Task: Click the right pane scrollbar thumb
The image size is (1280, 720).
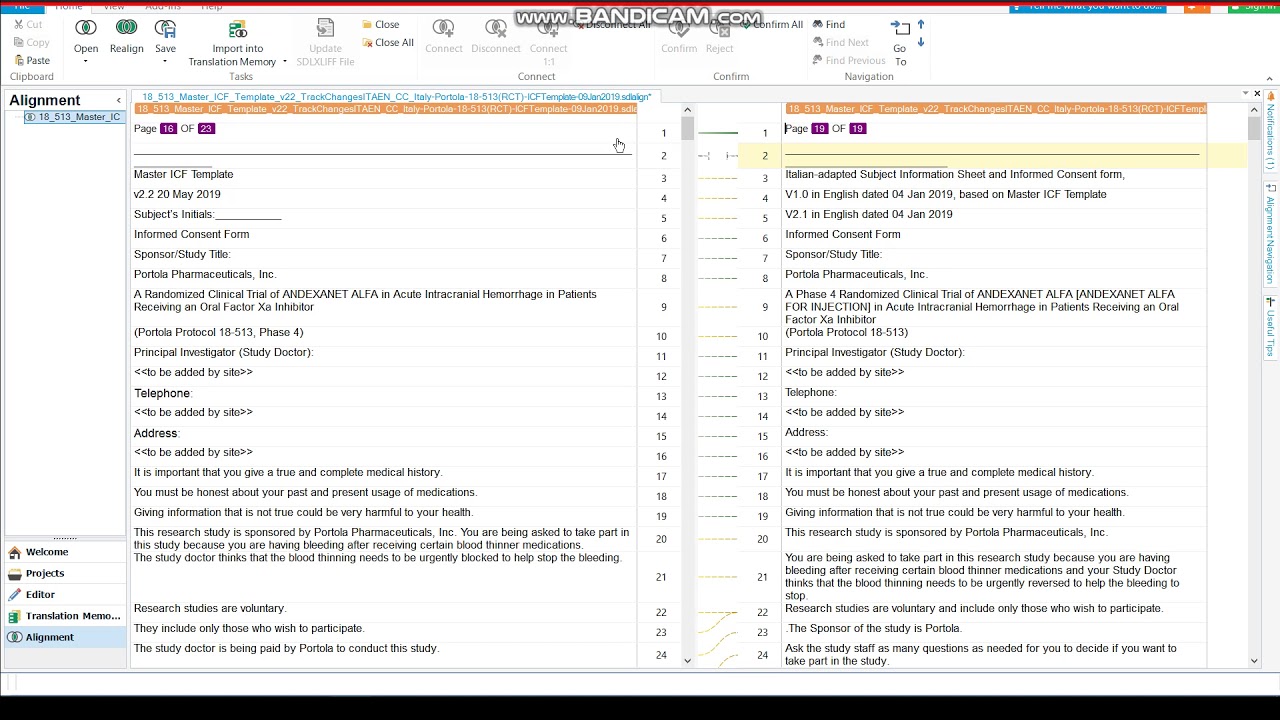Action: click(1254, 128)
